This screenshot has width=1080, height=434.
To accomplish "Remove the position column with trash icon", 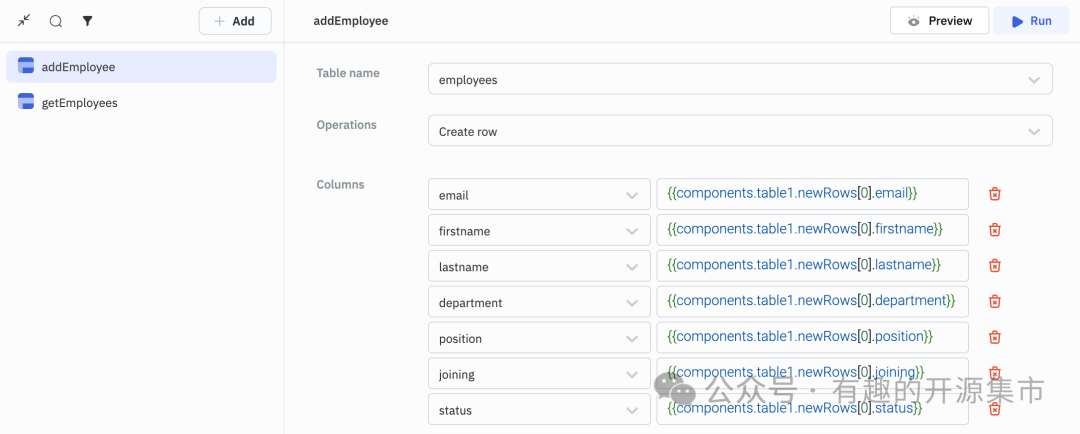I will click(995, 338).
